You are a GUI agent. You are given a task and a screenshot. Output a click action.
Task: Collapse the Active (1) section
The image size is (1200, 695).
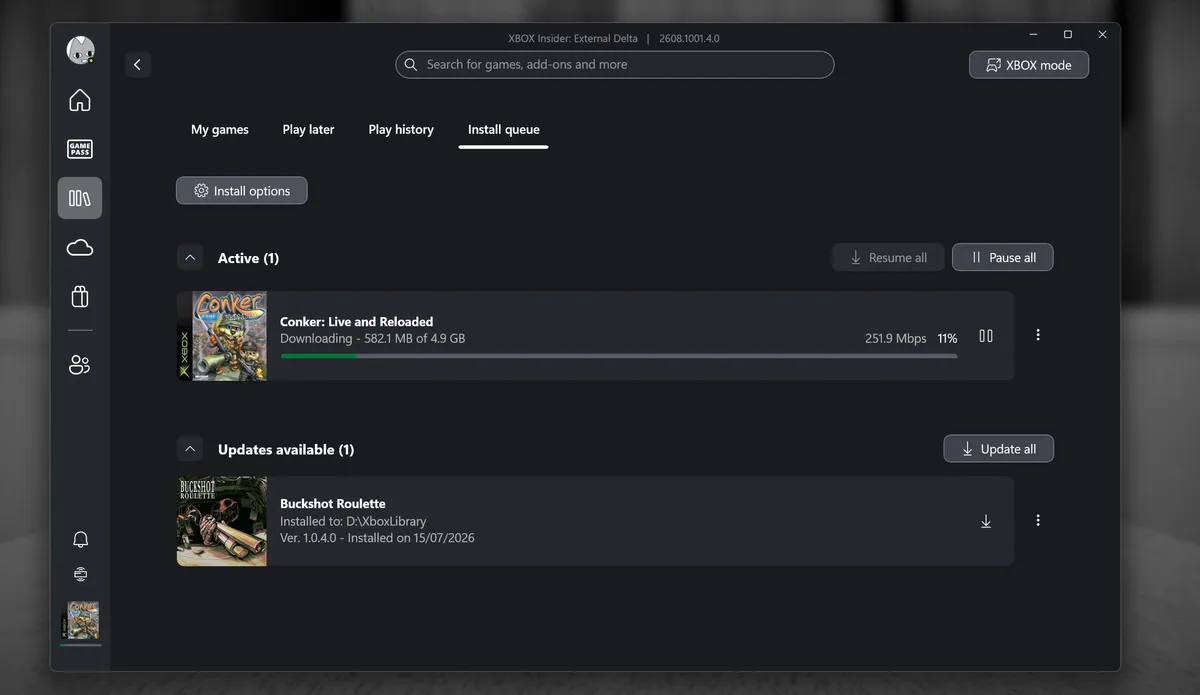pos(190,258)
